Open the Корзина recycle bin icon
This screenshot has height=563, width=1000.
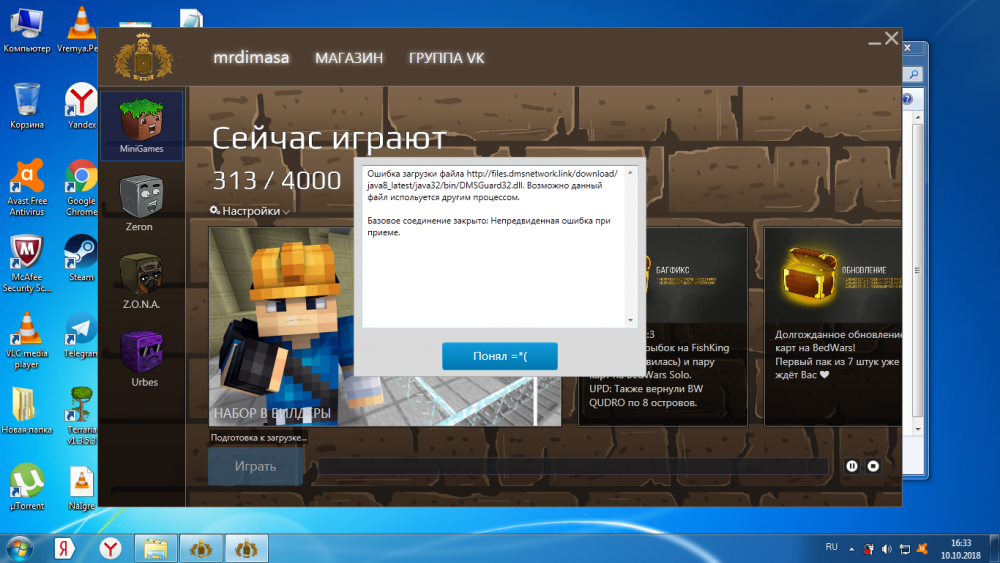click(x=27, y=106)
